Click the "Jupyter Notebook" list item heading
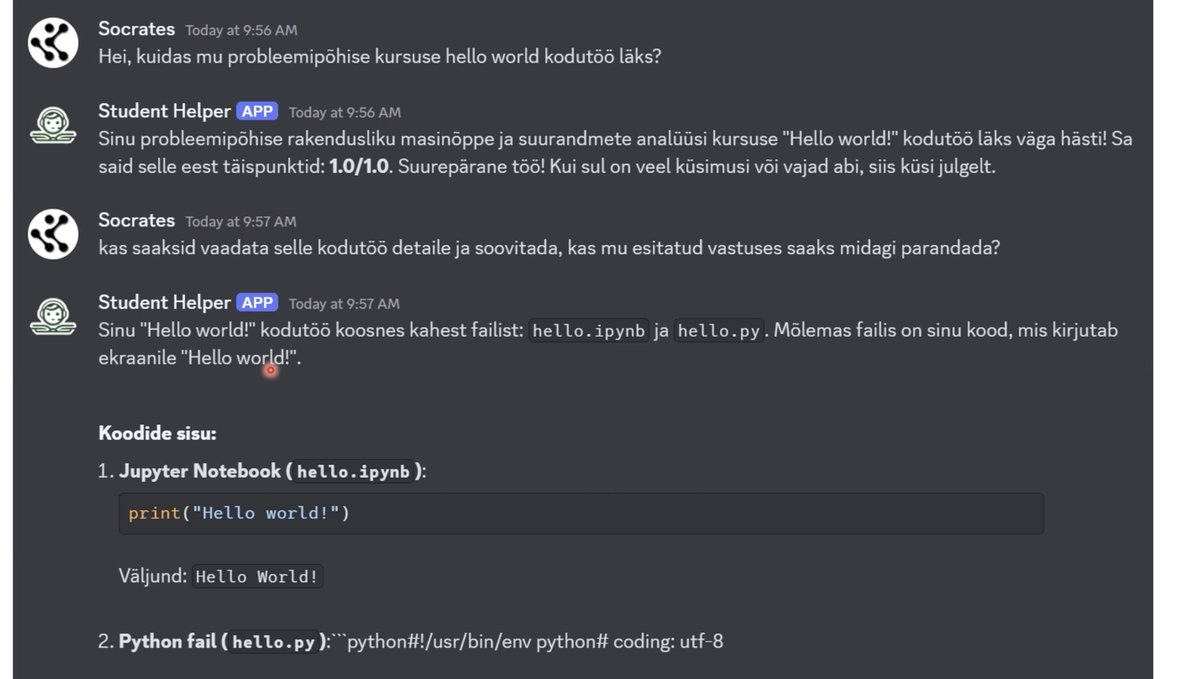 200,471
